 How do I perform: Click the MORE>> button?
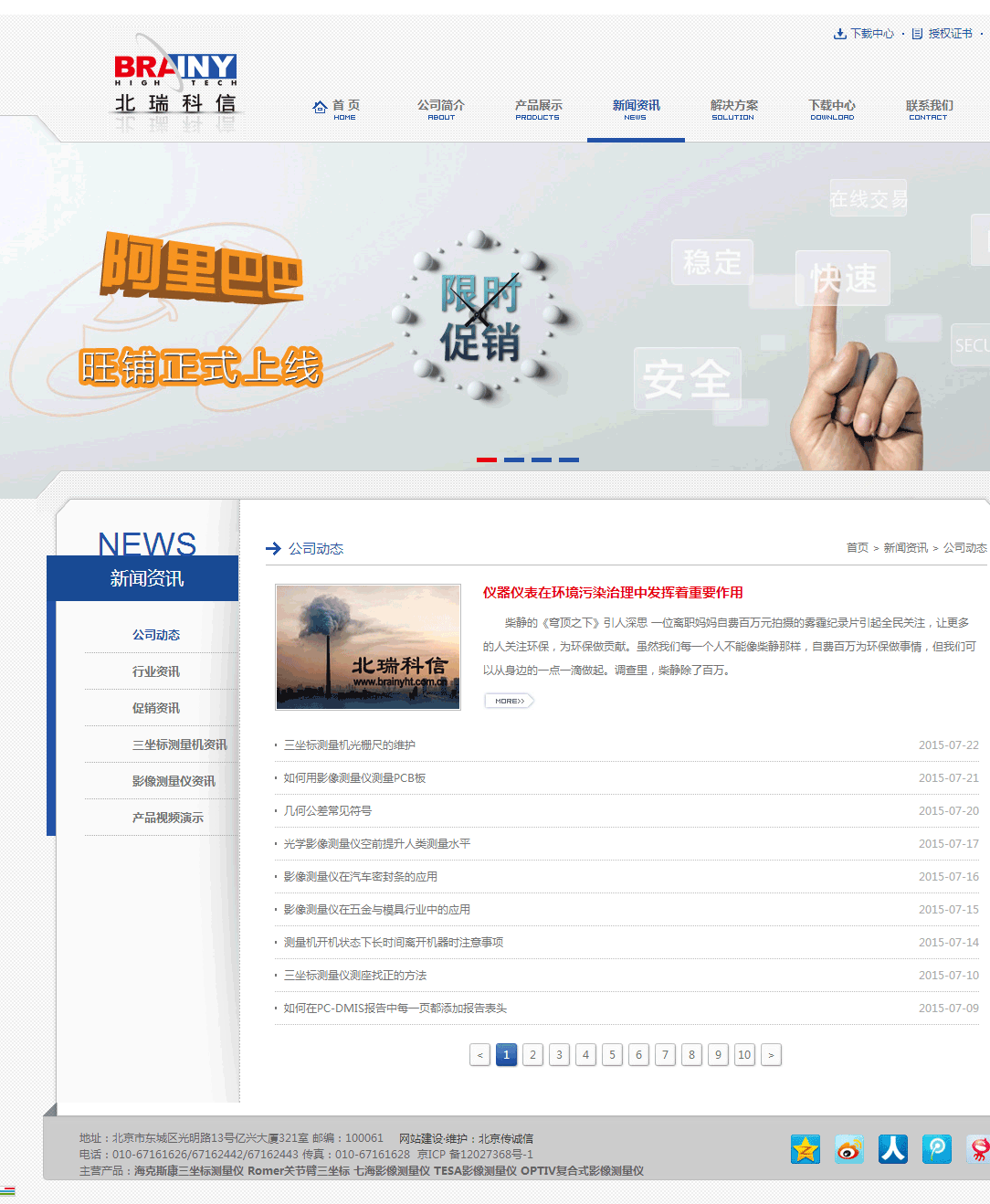pyautogui.click(x=509, y=701)
